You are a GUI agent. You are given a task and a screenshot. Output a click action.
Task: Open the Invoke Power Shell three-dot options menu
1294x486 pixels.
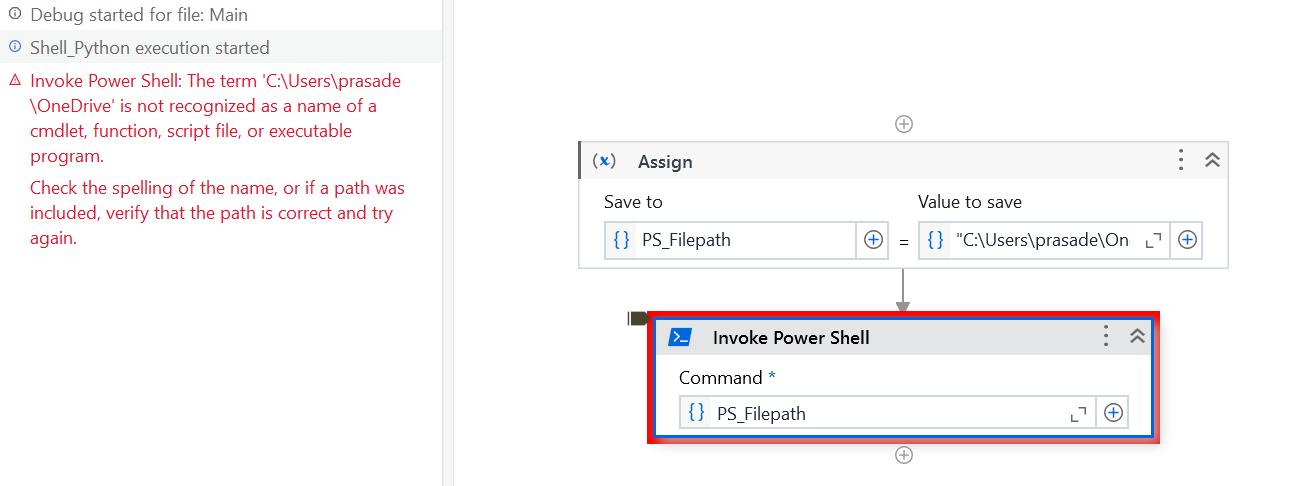tap(1105, 336)
